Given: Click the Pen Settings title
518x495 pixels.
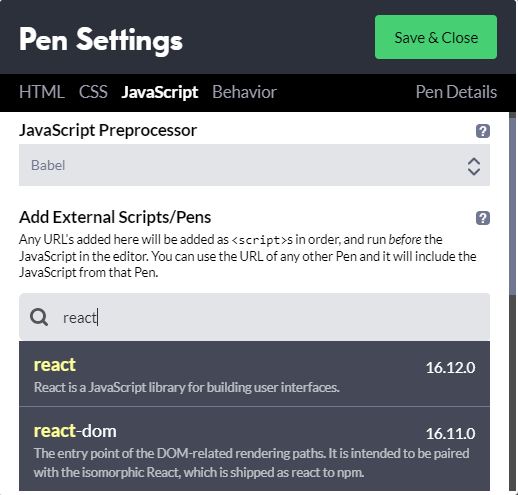Looking at the screenshot, I should 101,40.
